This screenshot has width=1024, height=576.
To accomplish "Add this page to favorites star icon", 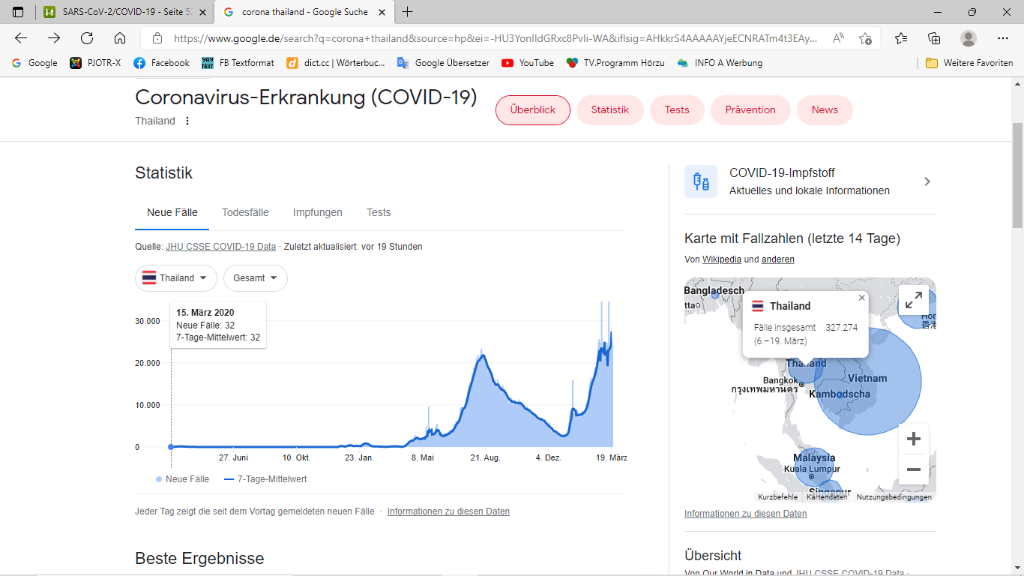I will coord(866,38).
